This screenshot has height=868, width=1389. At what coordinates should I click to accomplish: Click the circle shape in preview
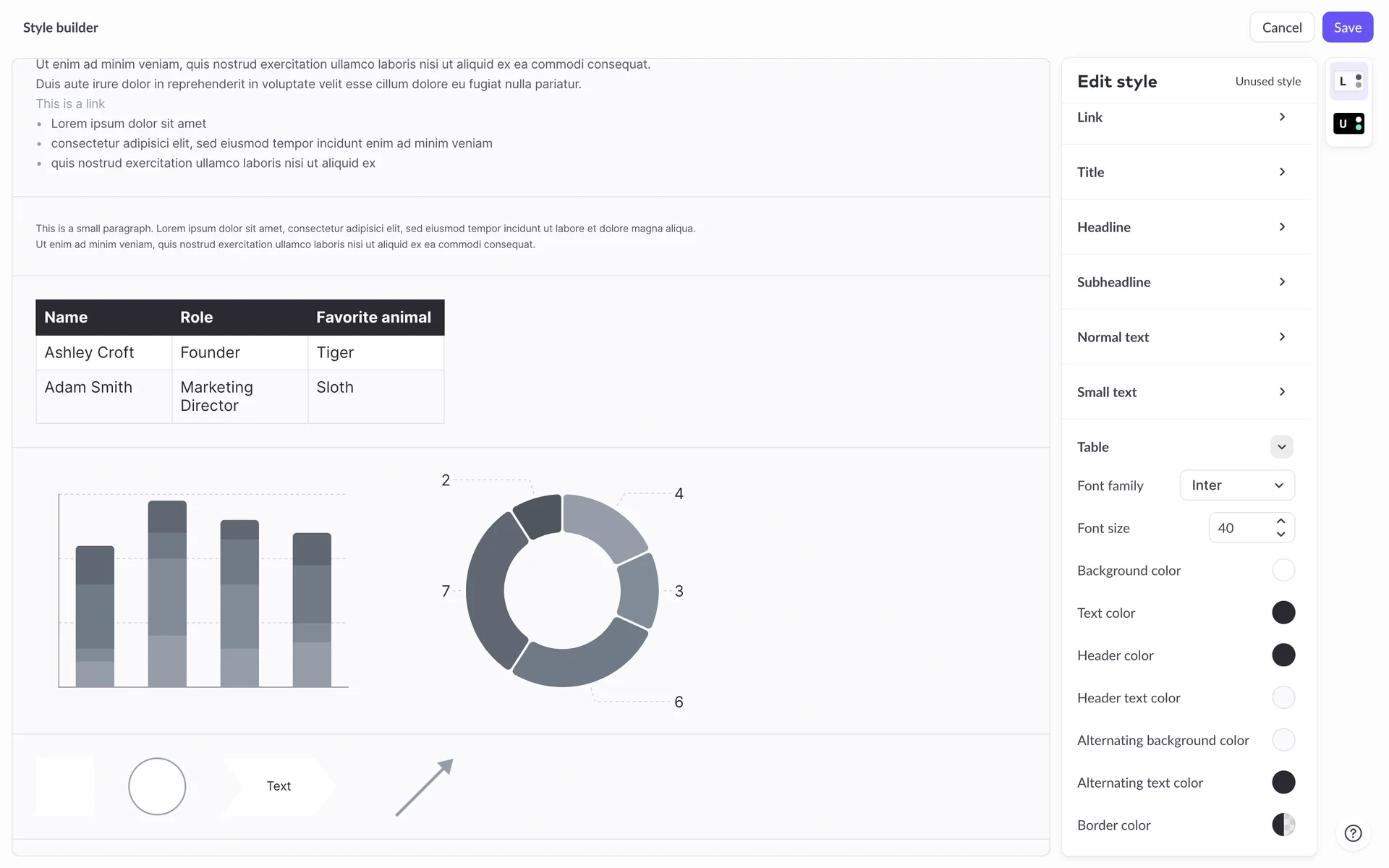pos(157,786)
